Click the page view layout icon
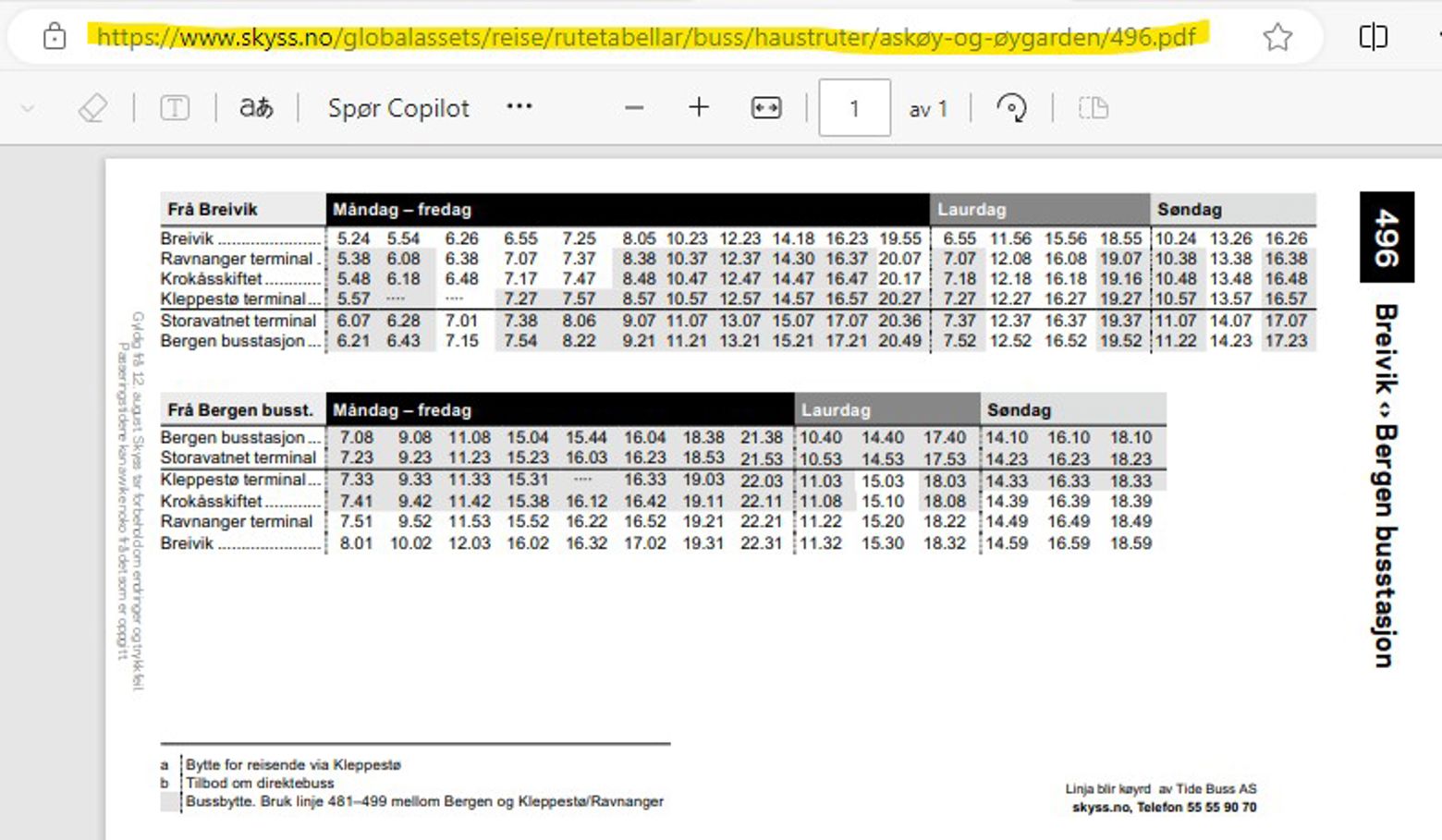Screen dimensions: 1442x840 click(x=1094, y=108)
